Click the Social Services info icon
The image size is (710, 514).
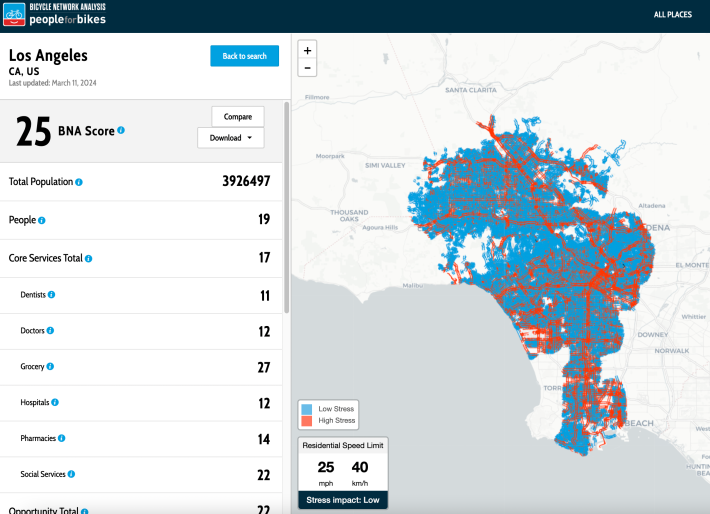(71, 474)
